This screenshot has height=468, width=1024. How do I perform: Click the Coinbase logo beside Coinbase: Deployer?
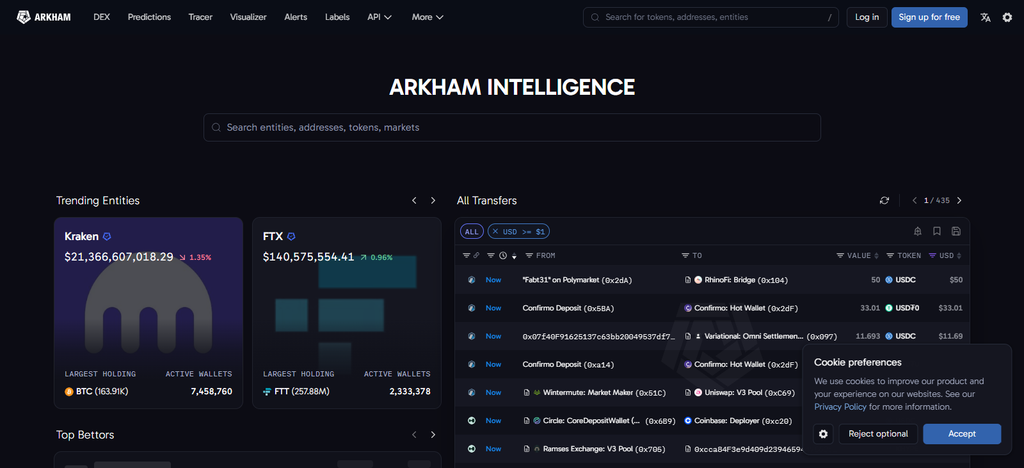click(688, 421)
